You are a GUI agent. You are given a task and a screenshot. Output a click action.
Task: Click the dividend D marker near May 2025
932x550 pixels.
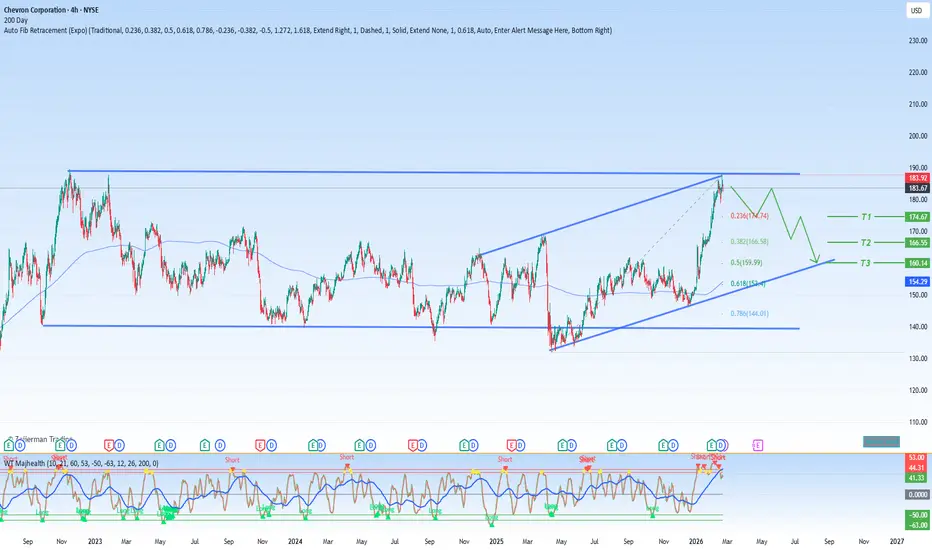572,445
